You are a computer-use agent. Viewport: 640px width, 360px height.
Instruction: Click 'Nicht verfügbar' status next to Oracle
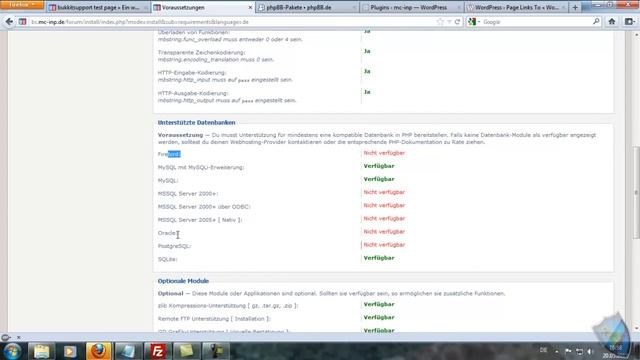(384, 231)
